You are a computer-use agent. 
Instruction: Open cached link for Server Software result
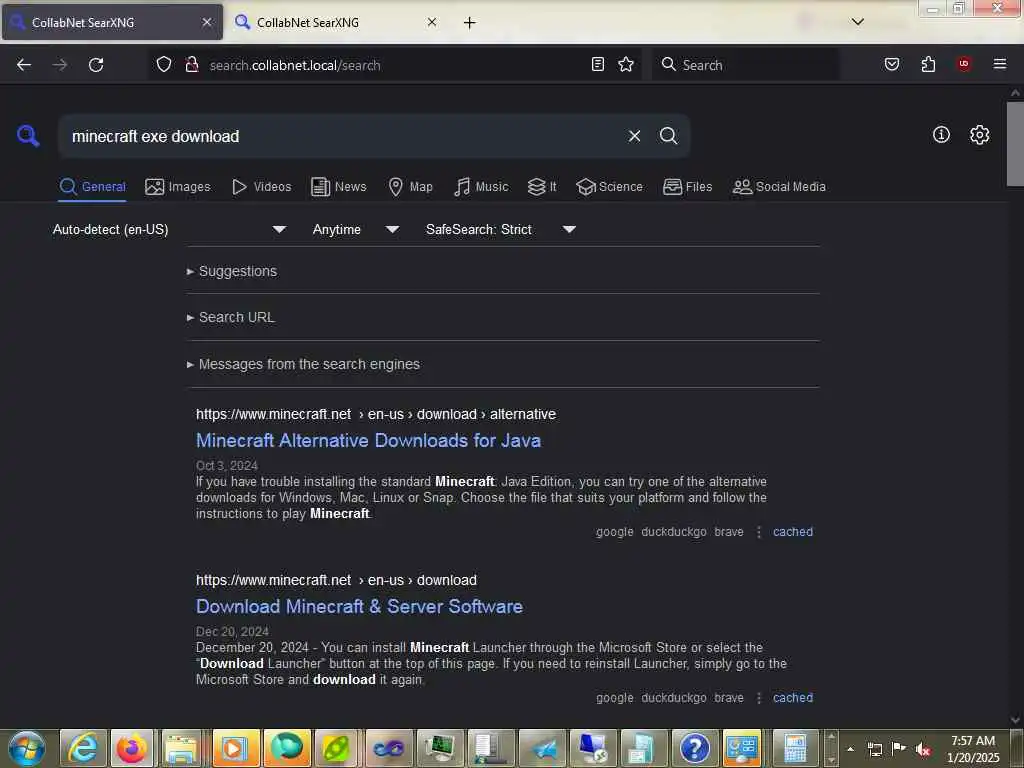pos(793,697)
